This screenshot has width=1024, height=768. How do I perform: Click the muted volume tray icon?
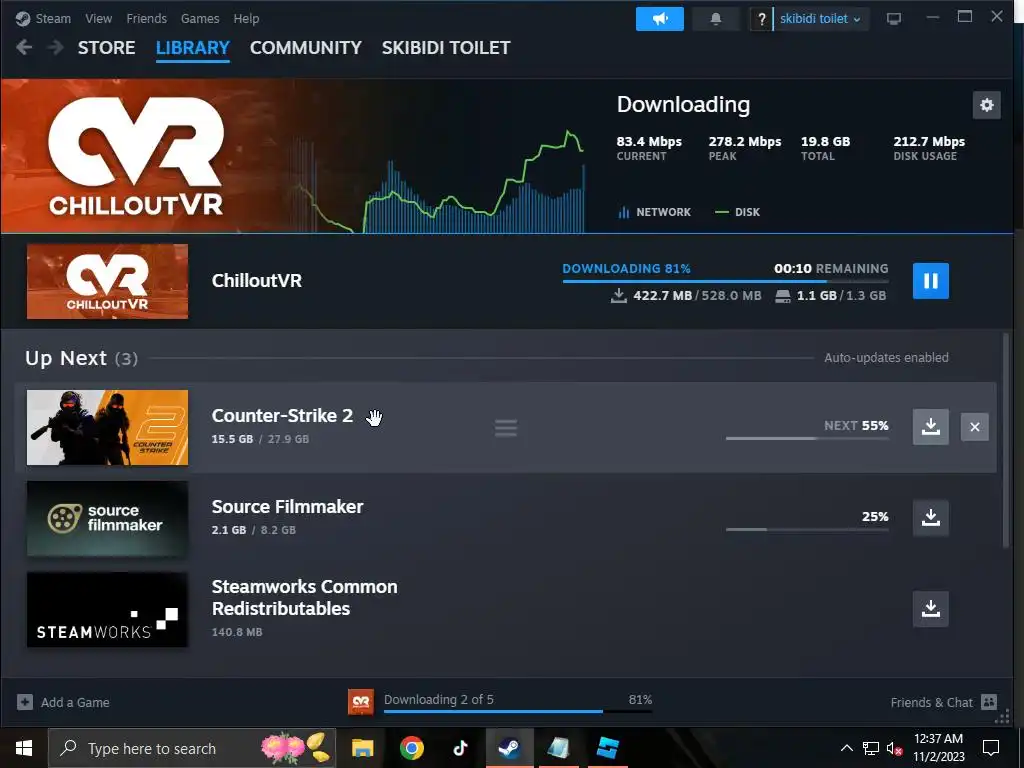894,748
